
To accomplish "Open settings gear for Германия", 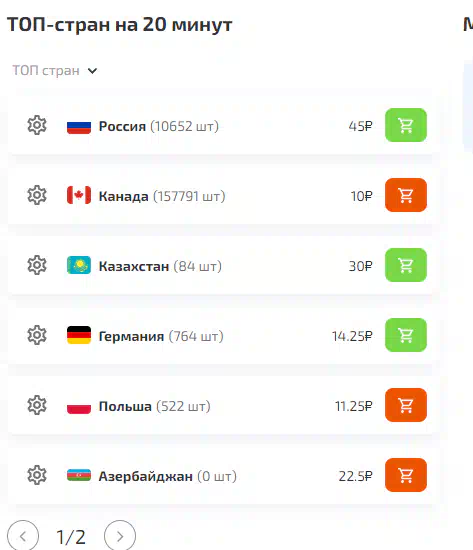I will pos(37,335).
